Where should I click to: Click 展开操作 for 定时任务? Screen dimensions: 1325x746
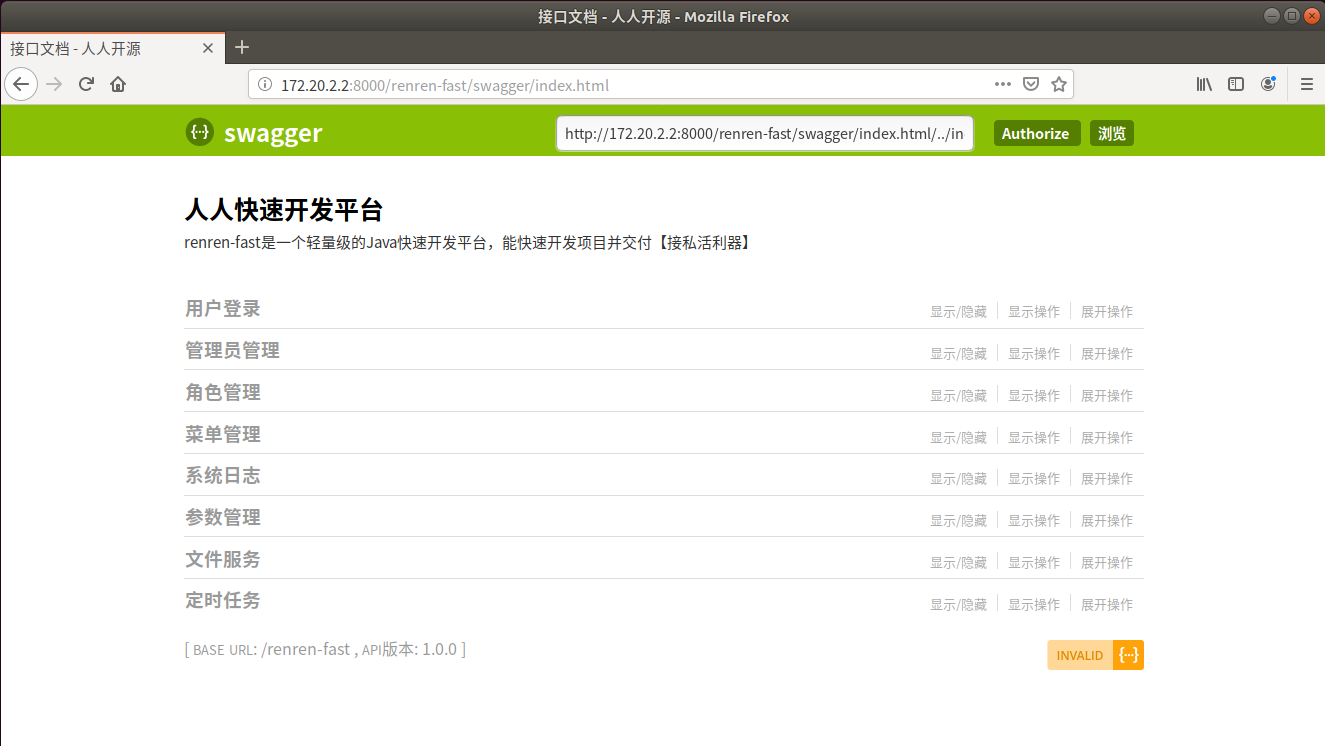point(1107,605)
